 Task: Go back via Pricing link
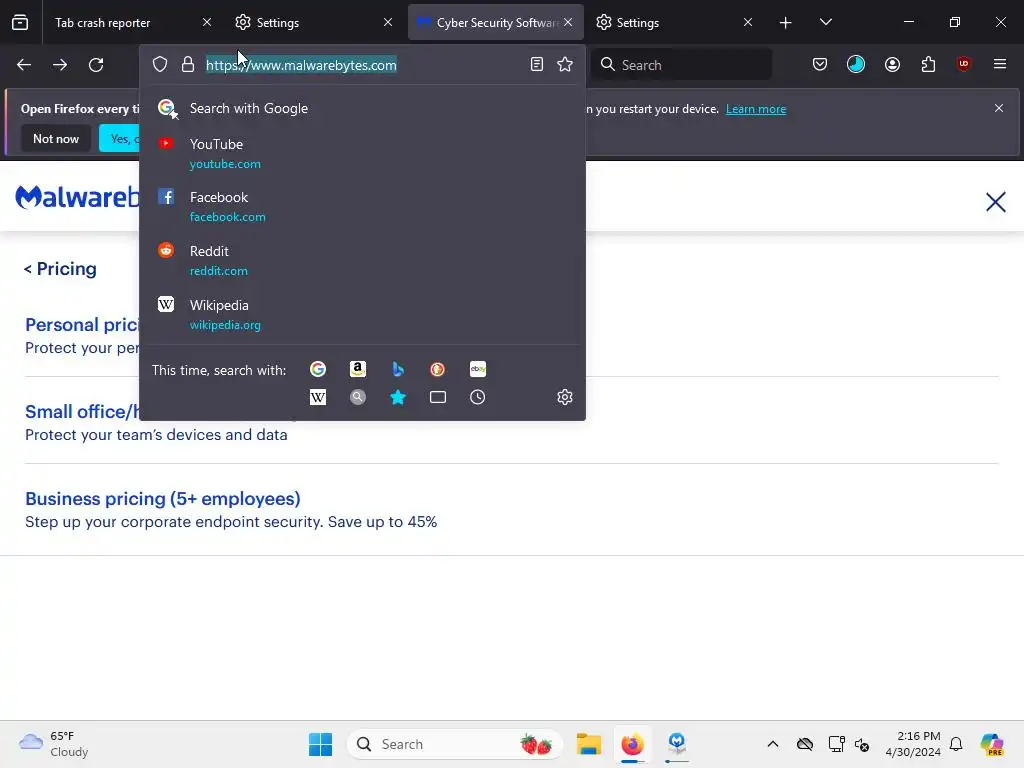tap(60, 269)
